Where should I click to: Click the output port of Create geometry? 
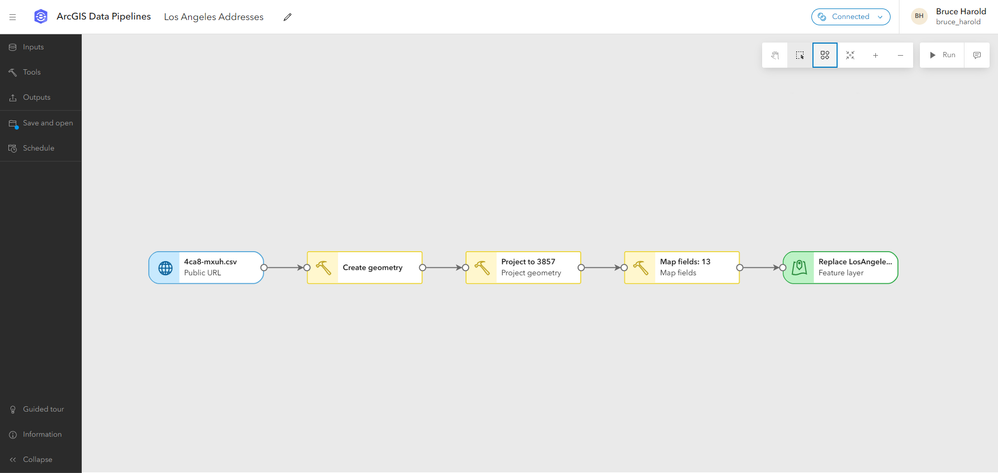[x=422, y=268]
